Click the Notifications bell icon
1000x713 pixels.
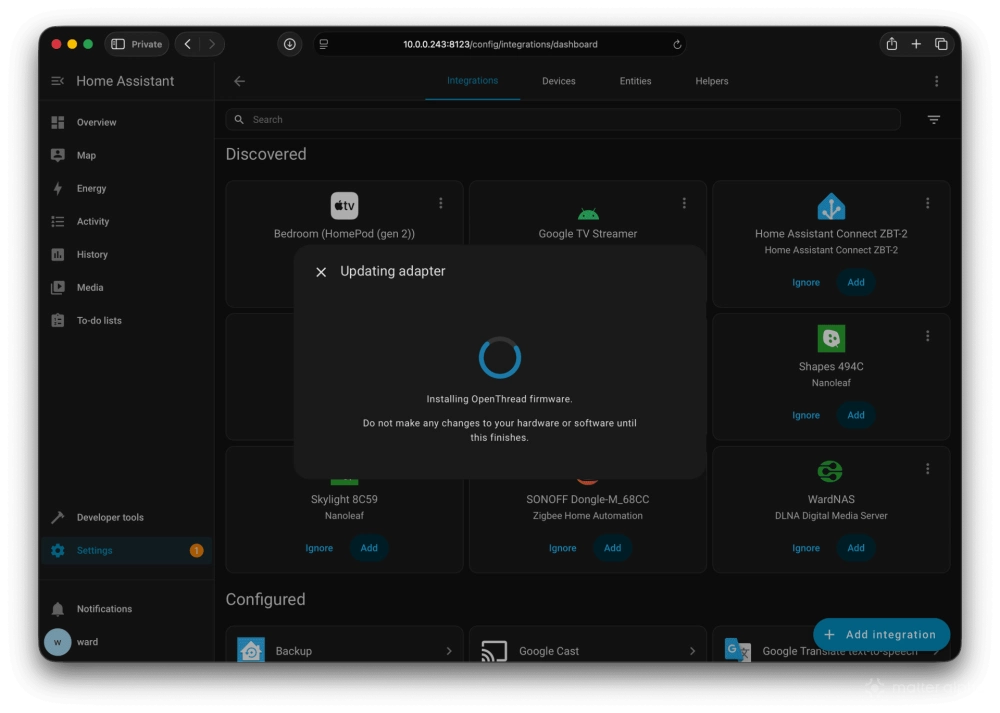pyautogui.click(x=58, y=608)
